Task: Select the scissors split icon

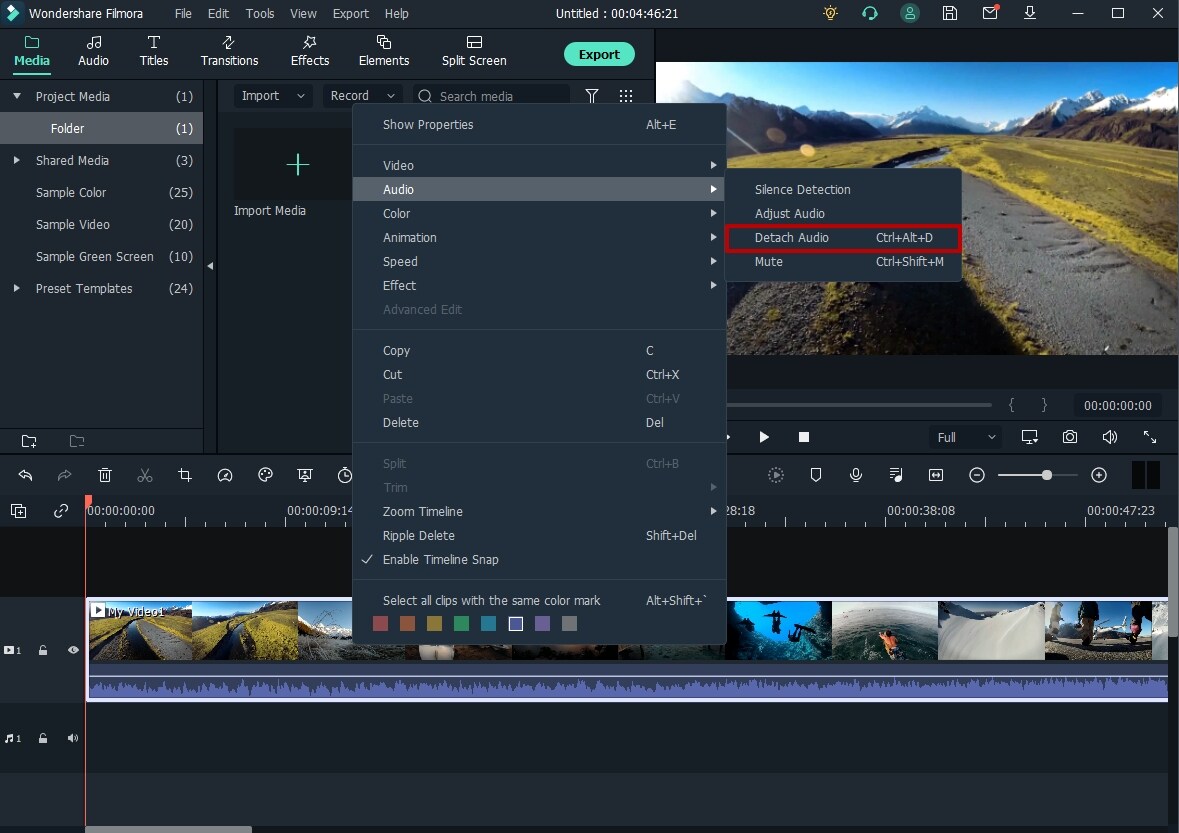Action: [145, 475]
